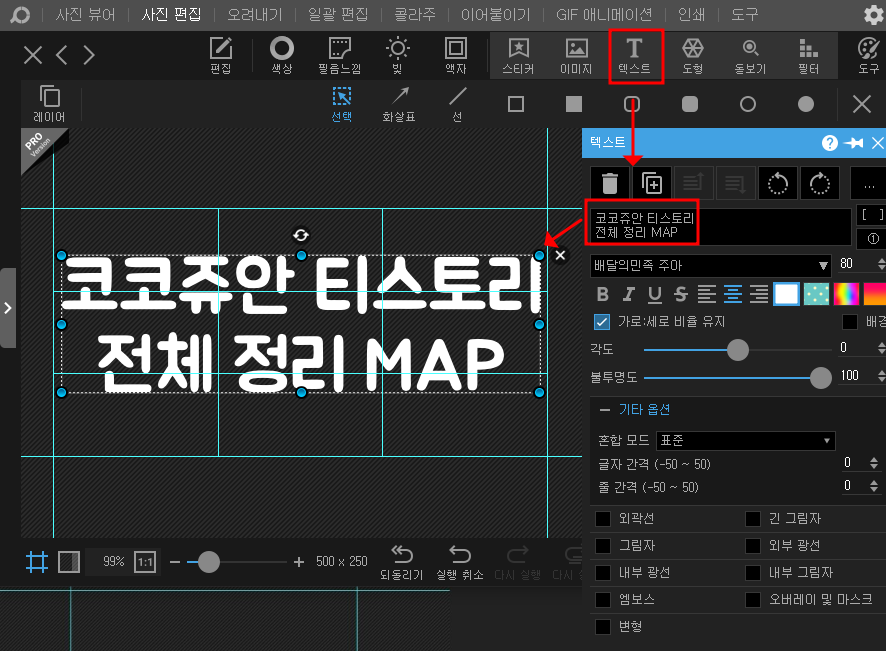Reset zoom with 1:1 button
886x651 pixels.
(145, 562)
